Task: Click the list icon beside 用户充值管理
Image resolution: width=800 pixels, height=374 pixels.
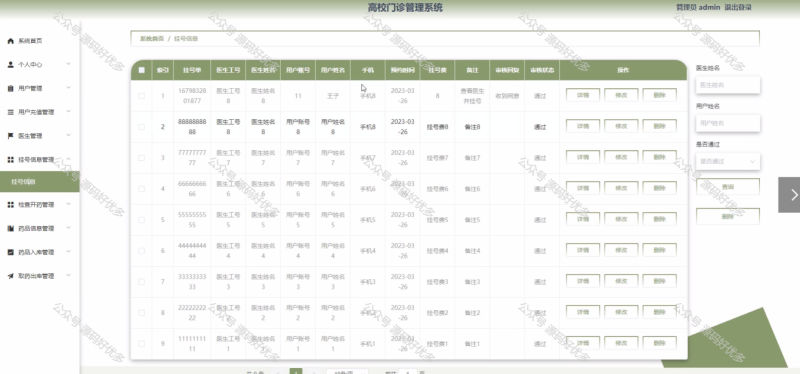Action: click(11, 112)
